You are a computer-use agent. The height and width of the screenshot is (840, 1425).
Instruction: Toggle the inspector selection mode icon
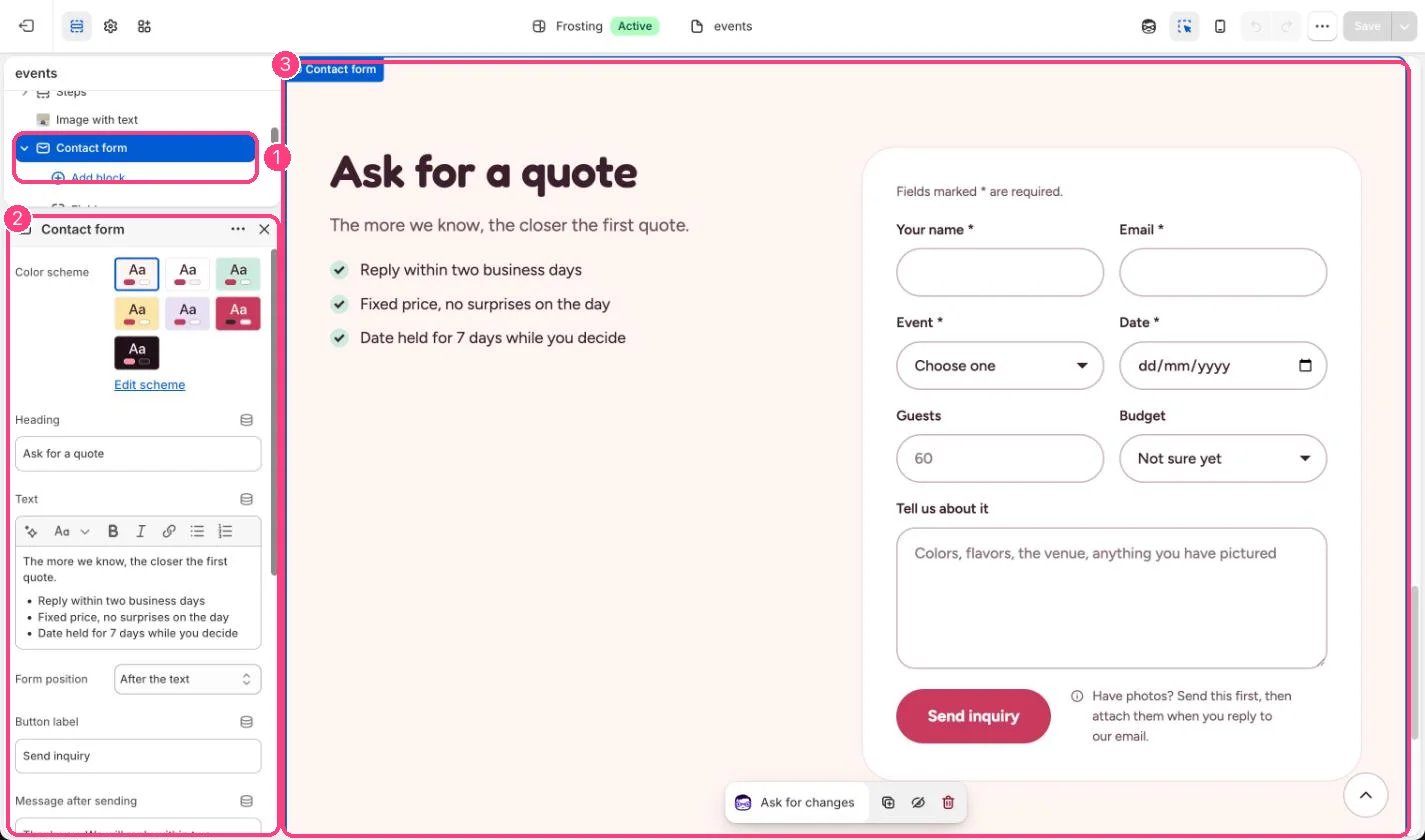[x=1185, y=26]
